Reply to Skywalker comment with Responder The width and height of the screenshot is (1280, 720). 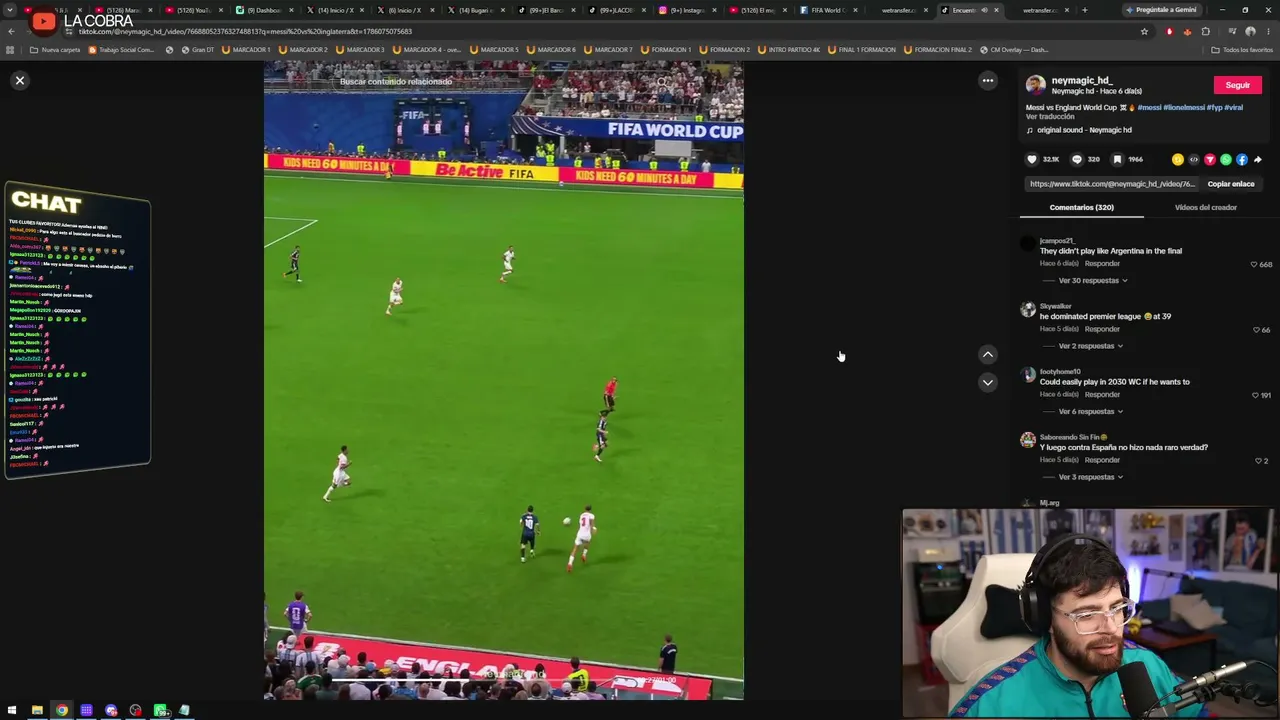[1103, 329]
